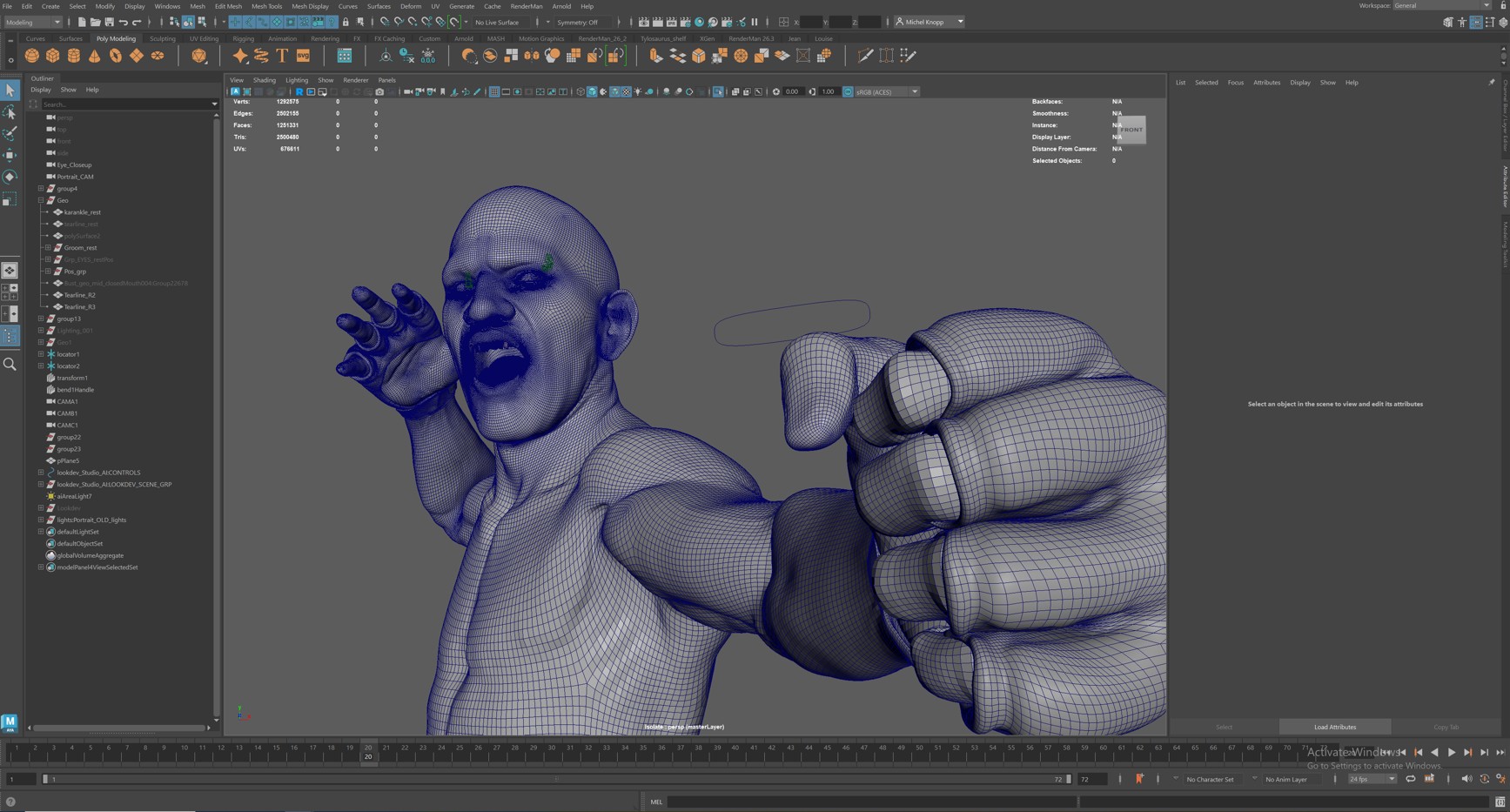
Task: Click the Paint Selection tool
Action: (10, 134)
